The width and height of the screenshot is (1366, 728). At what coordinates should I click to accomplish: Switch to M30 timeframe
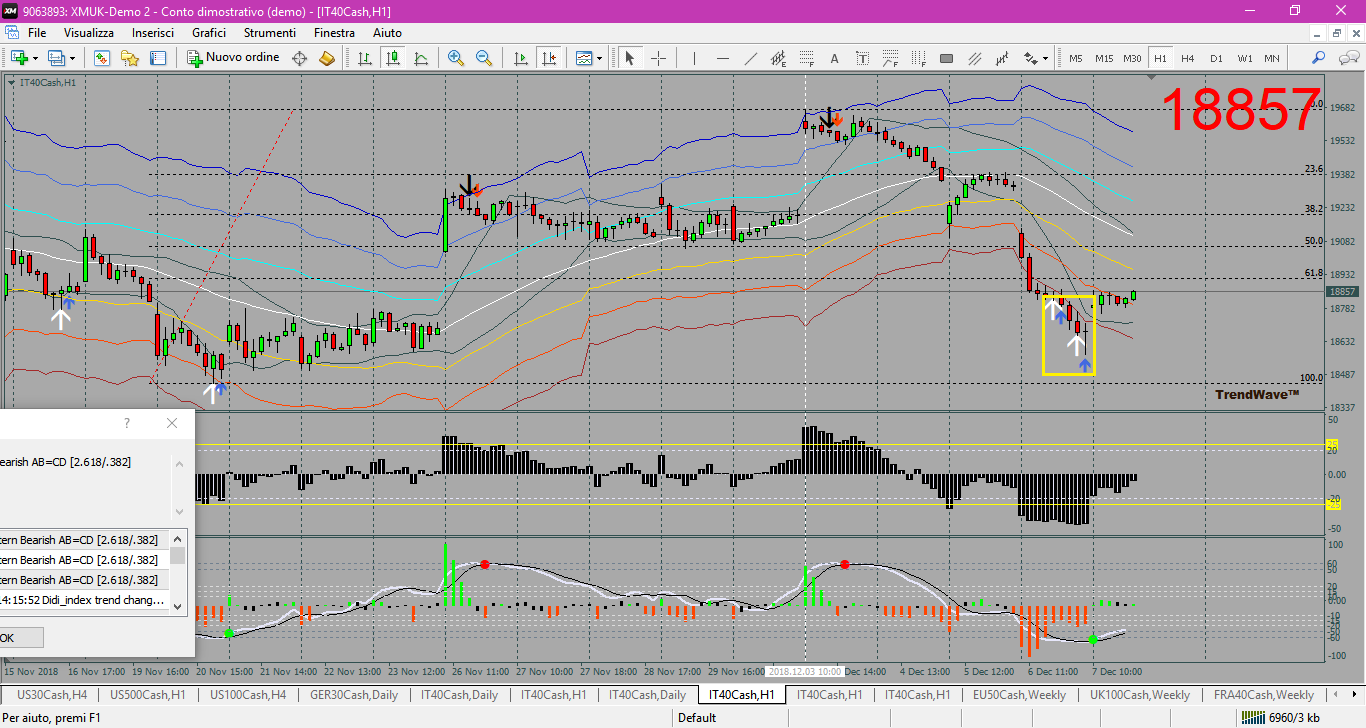(x=1132, y=58)
